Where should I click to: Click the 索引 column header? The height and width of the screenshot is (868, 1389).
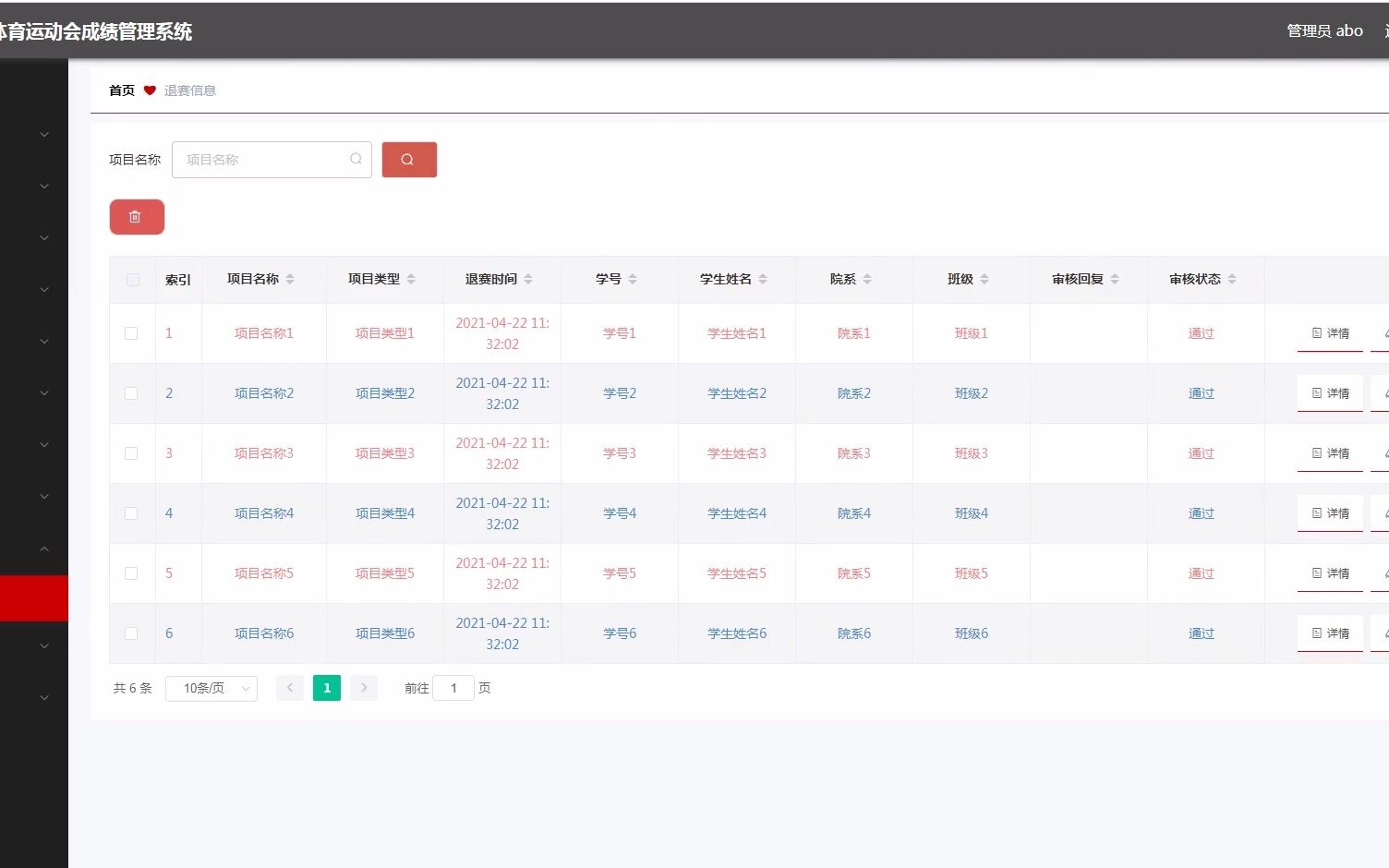tap(178, 280)
